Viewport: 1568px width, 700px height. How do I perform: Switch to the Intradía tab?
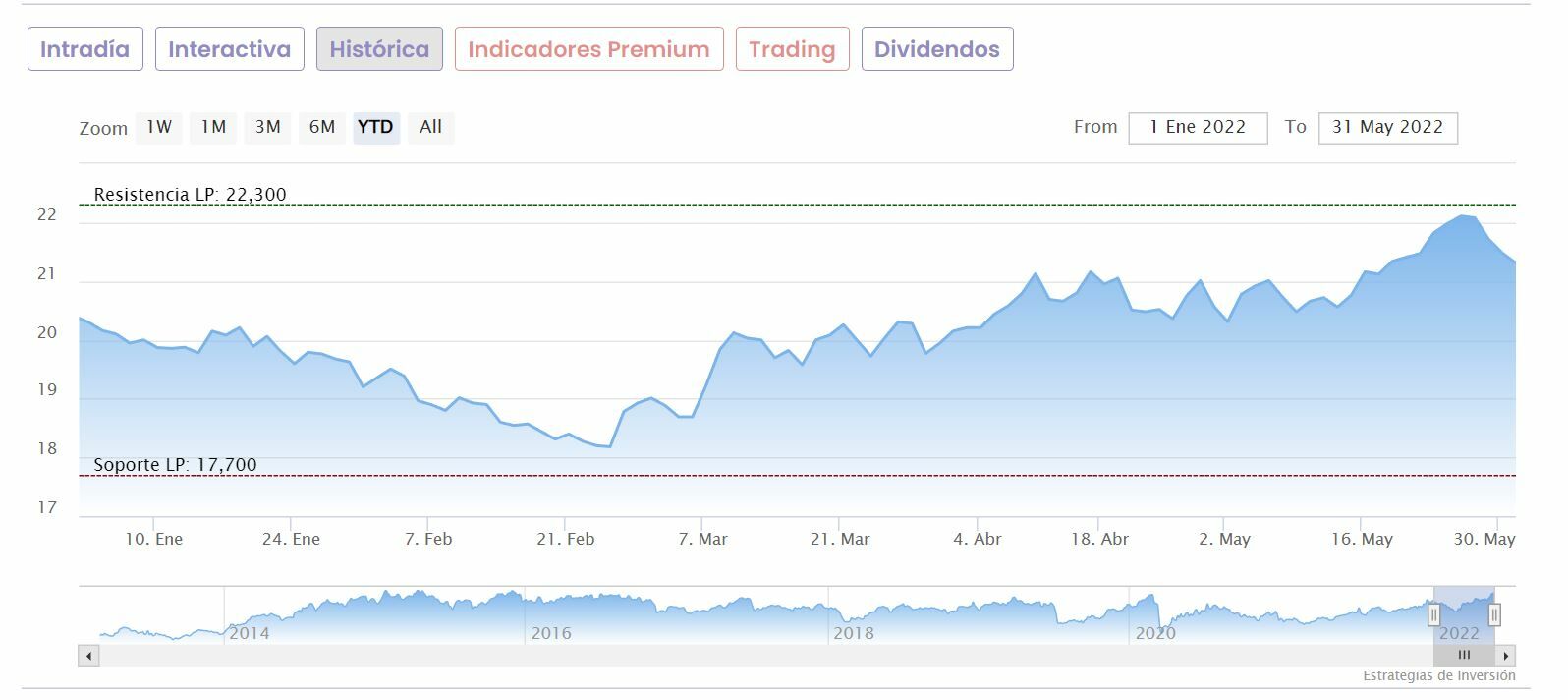(84, 49)
